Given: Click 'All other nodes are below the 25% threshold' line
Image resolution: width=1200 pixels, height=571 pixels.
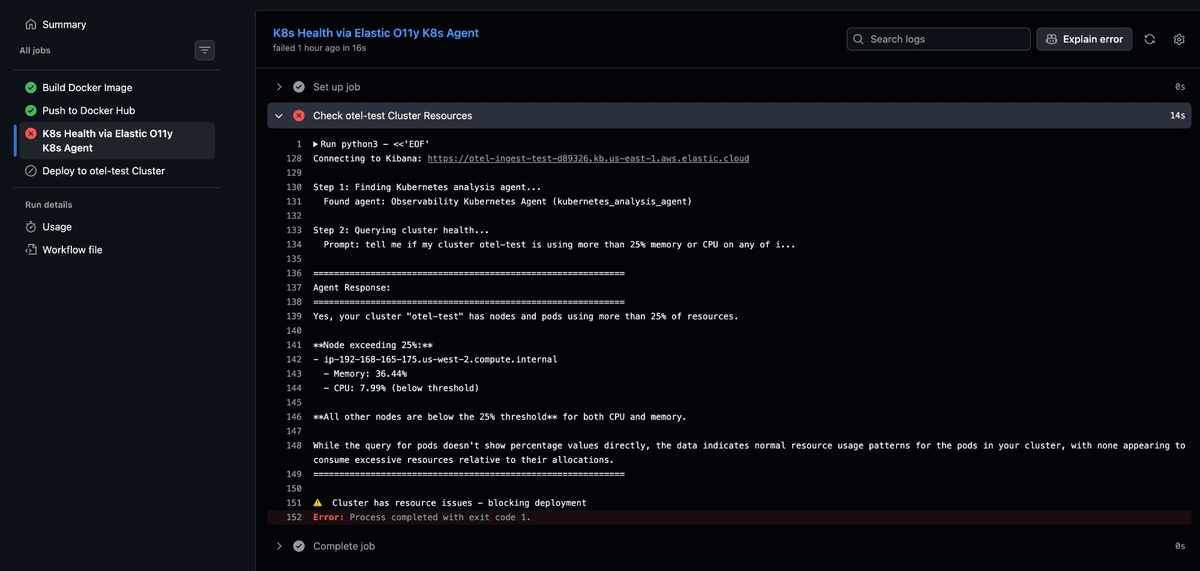Looking at the screenshot, I should point(500,417).
